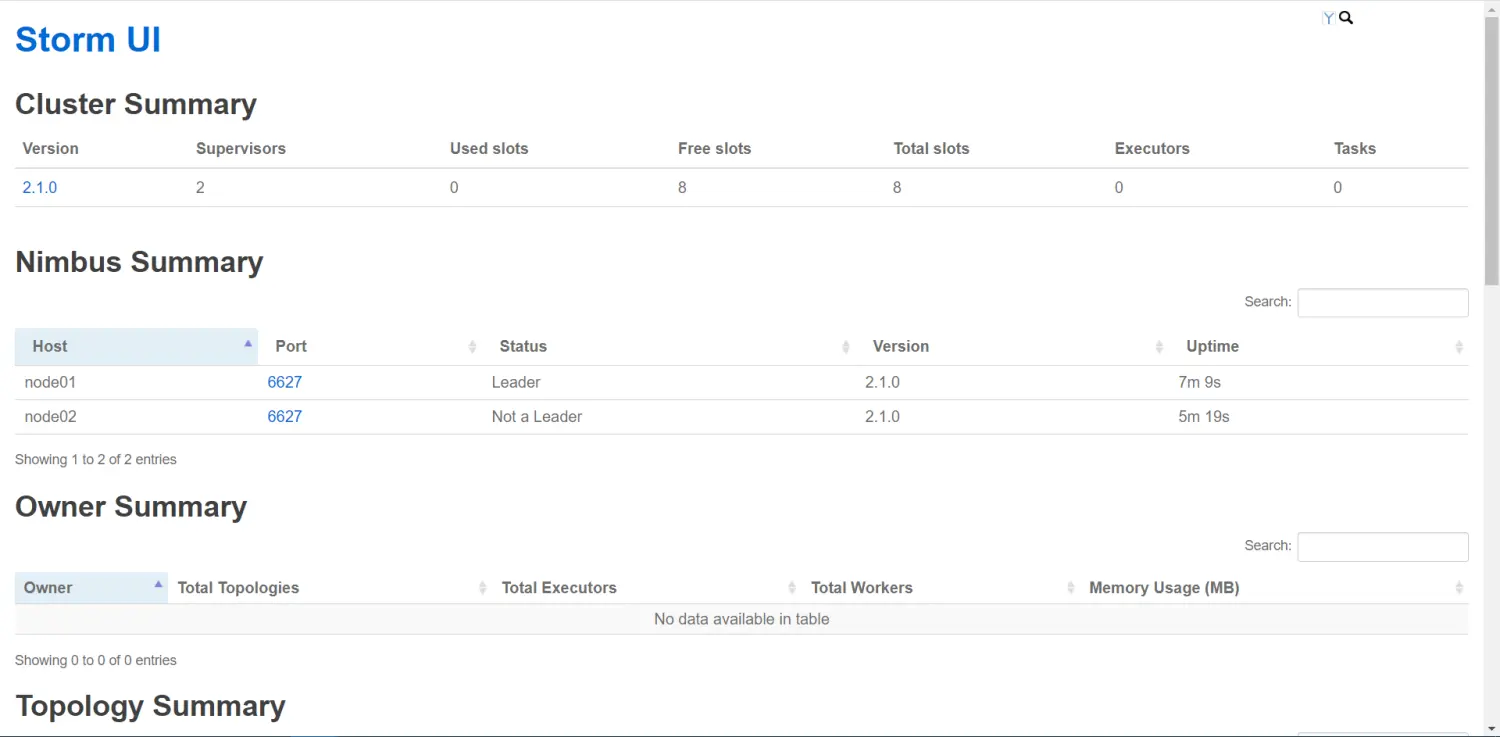Click the Nimbus Version column sort icon
This screenshot has height=737, width=1500.
pyautogui.click(x=1159, y=347)
